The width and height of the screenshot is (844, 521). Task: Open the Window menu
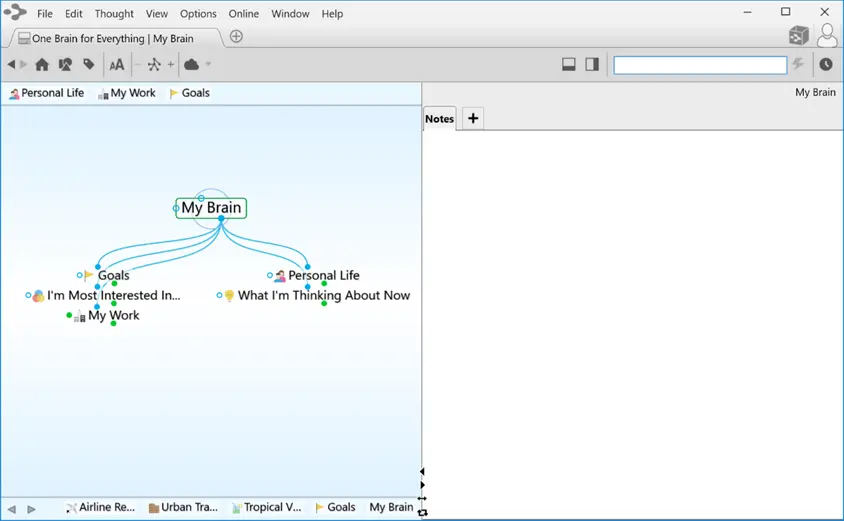(290, 14)
